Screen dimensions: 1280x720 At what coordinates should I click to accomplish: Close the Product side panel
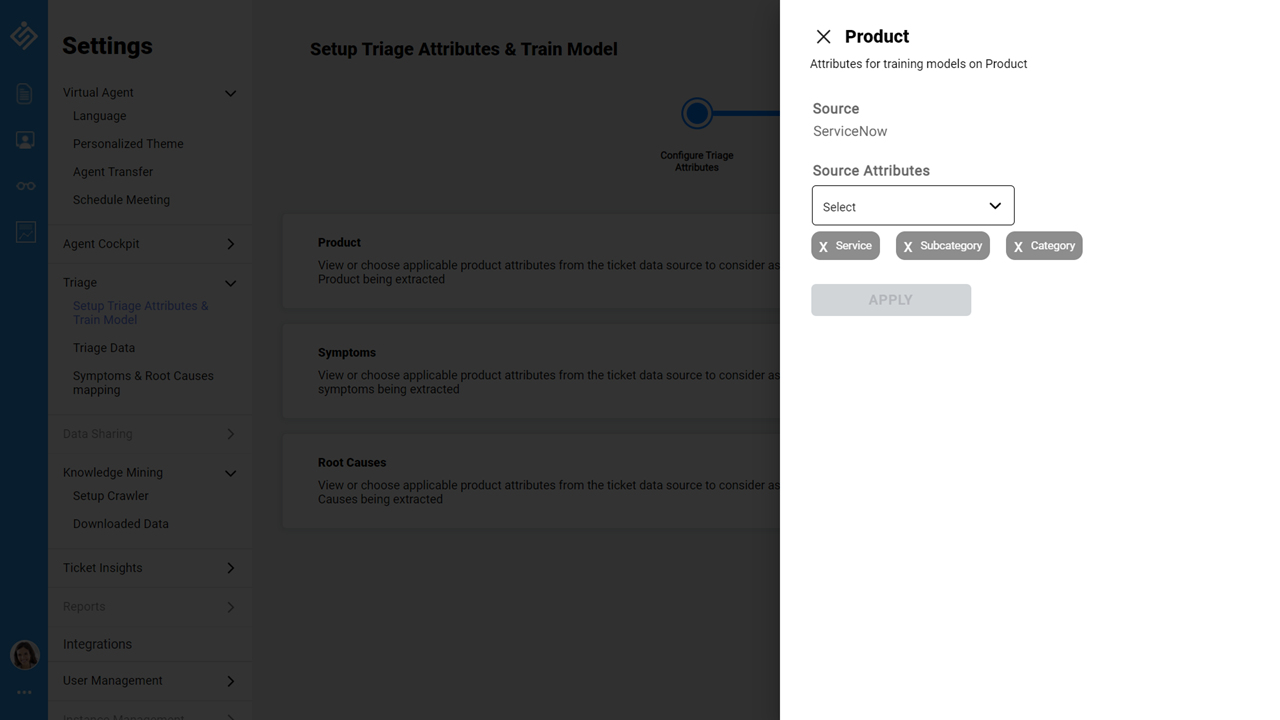tap(823, 37)
